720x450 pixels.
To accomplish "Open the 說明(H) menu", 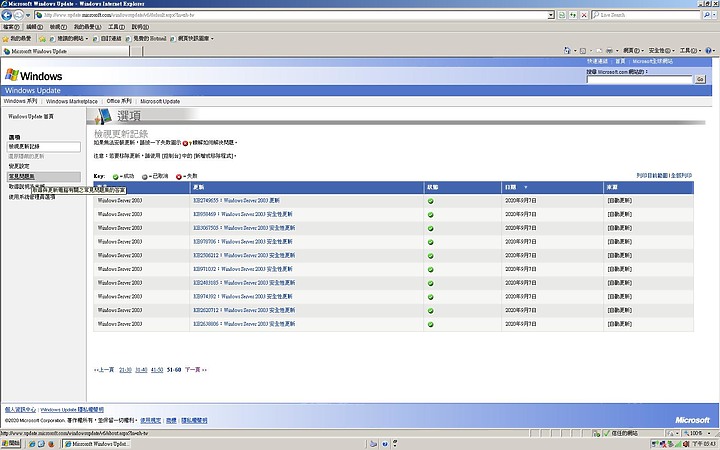I will point(140,27).
